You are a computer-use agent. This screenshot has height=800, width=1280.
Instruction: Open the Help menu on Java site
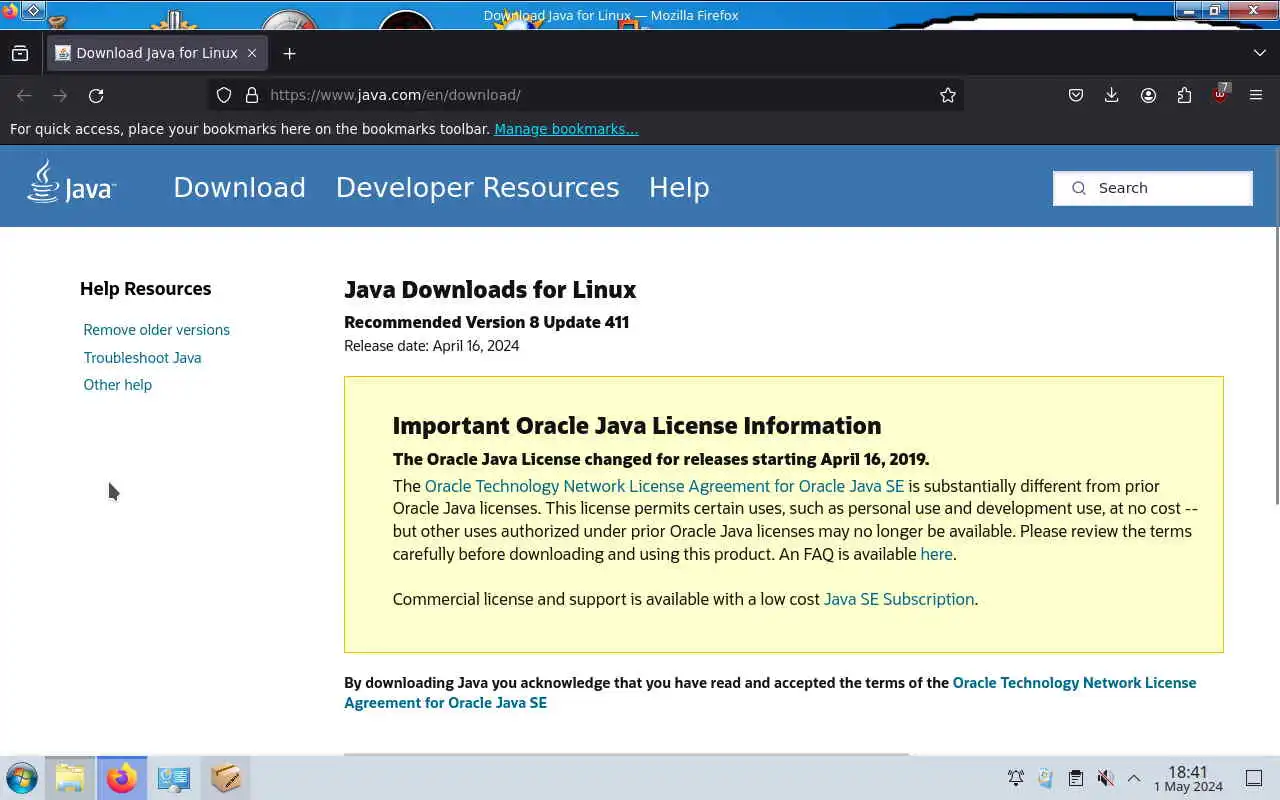pos(679,187)
